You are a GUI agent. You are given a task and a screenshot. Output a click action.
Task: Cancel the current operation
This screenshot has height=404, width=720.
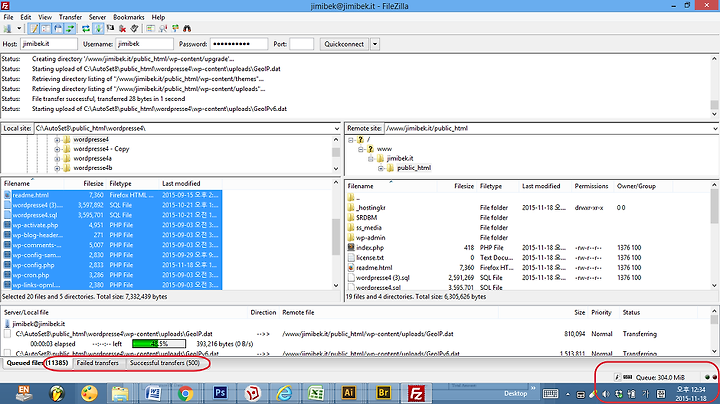point(110,28)
